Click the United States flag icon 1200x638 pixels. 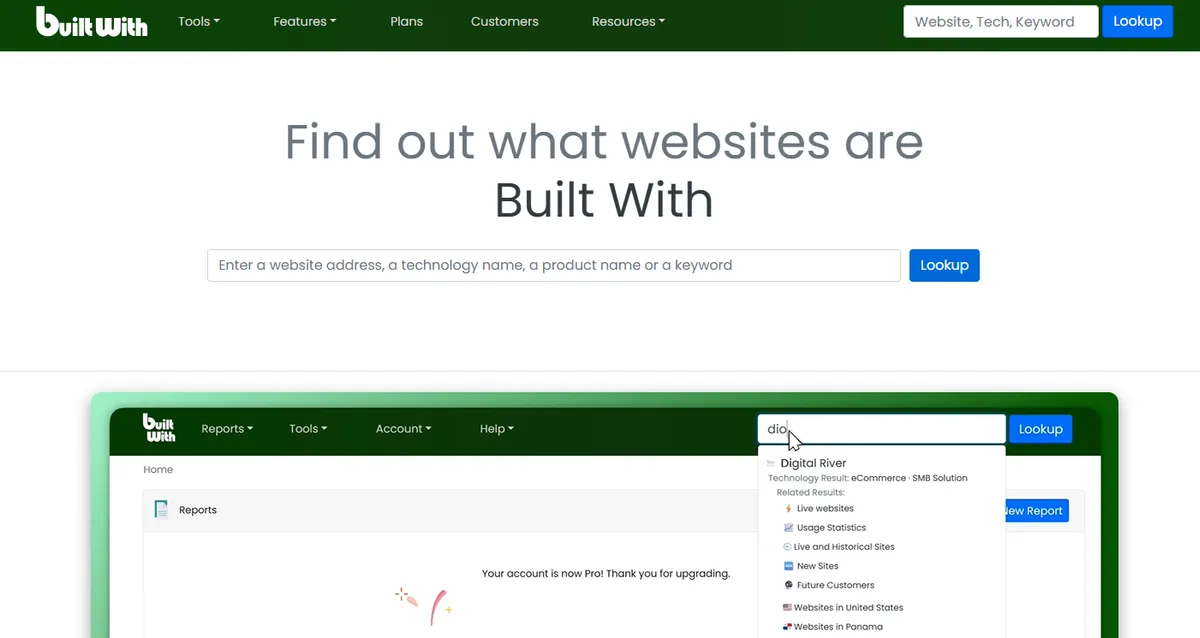pyautogui.click(x=787, y=608)
